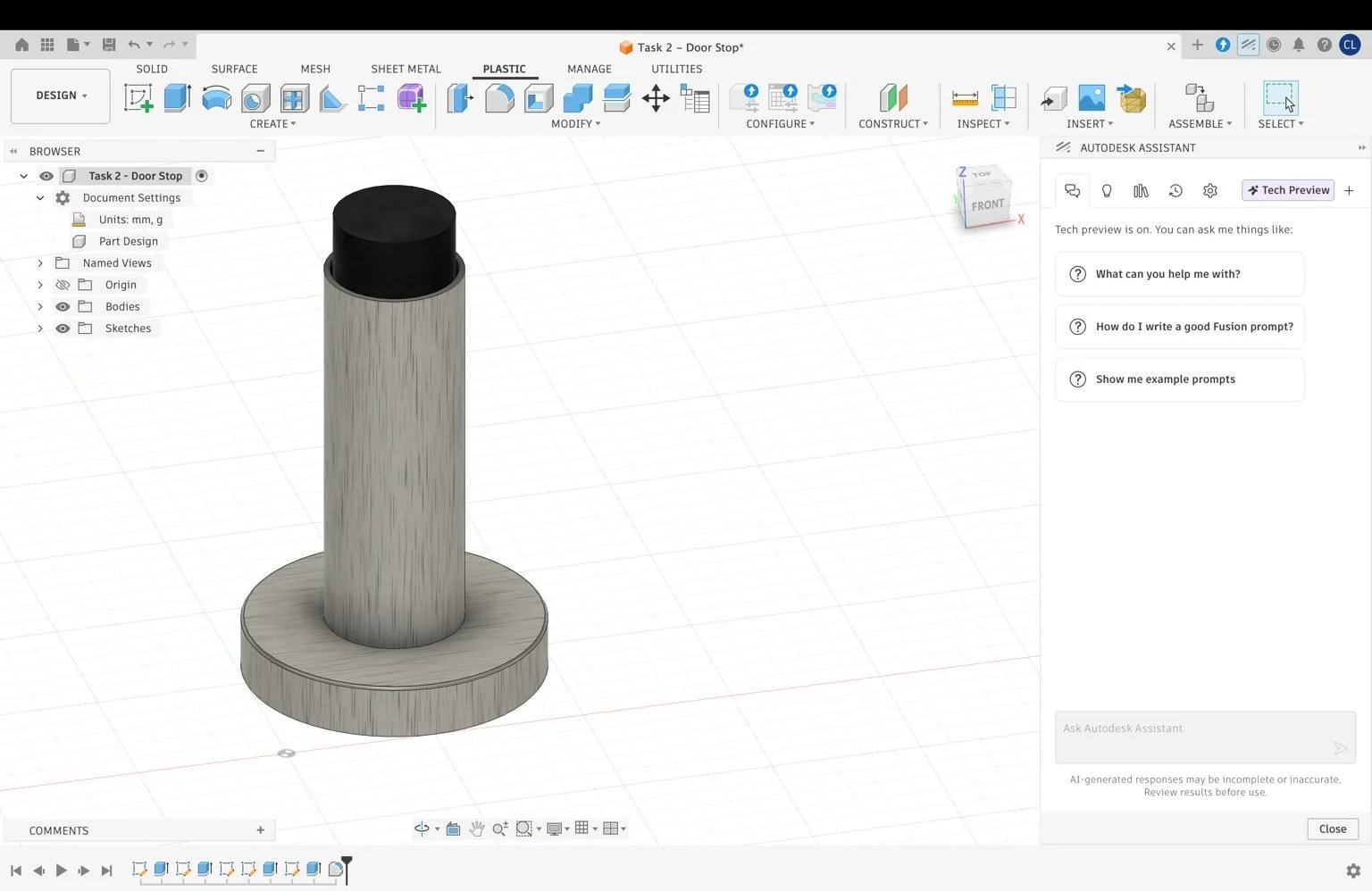The width and height of the screenshot is (1372, 891).
Task: Collapse the Task 2 - Door Stop node
Action: [24, 176]
